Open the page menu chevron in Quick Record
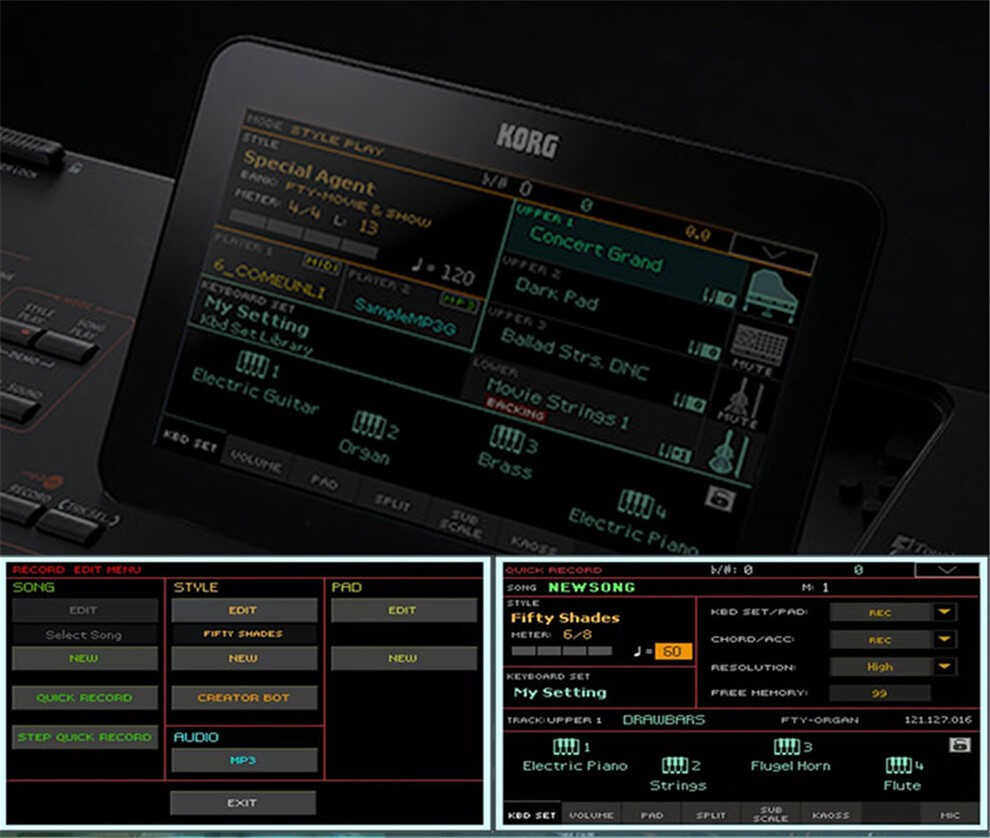The width and height of the screenshot is (990, 838). coord(946,570)
